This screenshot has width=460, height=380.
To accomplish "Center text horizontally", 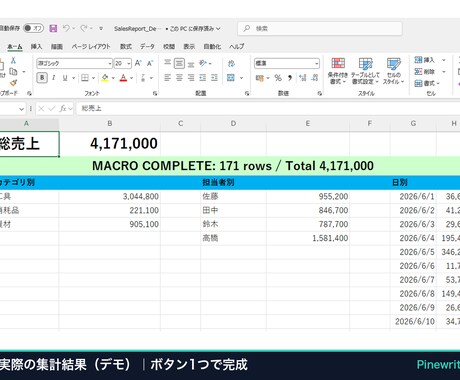I will pyautogui.click(x=179, y=78).
